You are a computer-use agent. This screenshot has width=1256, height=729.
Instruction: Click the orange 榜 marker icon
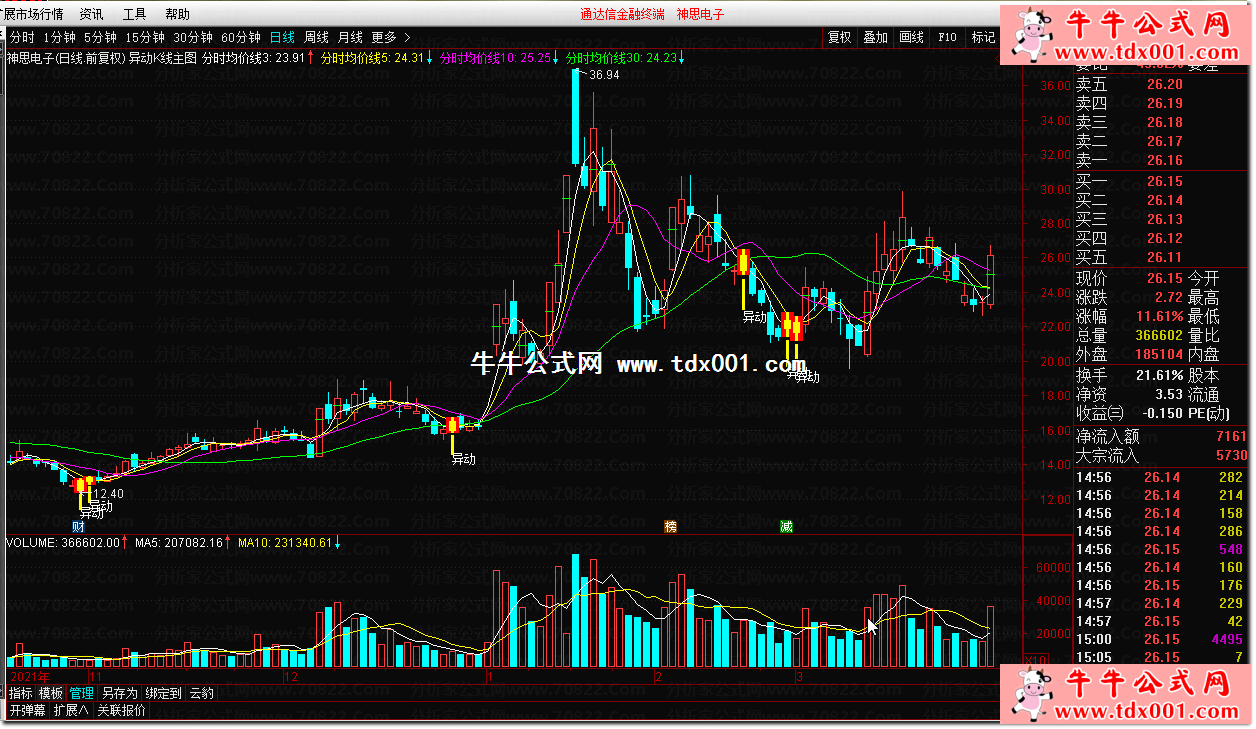(670, 526)
